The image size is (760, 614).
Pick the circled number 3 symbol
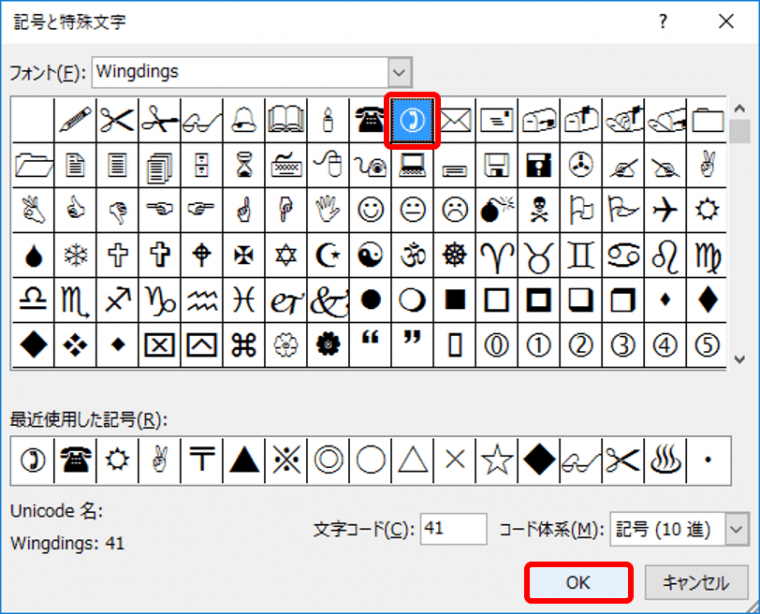tap(623, 345)
